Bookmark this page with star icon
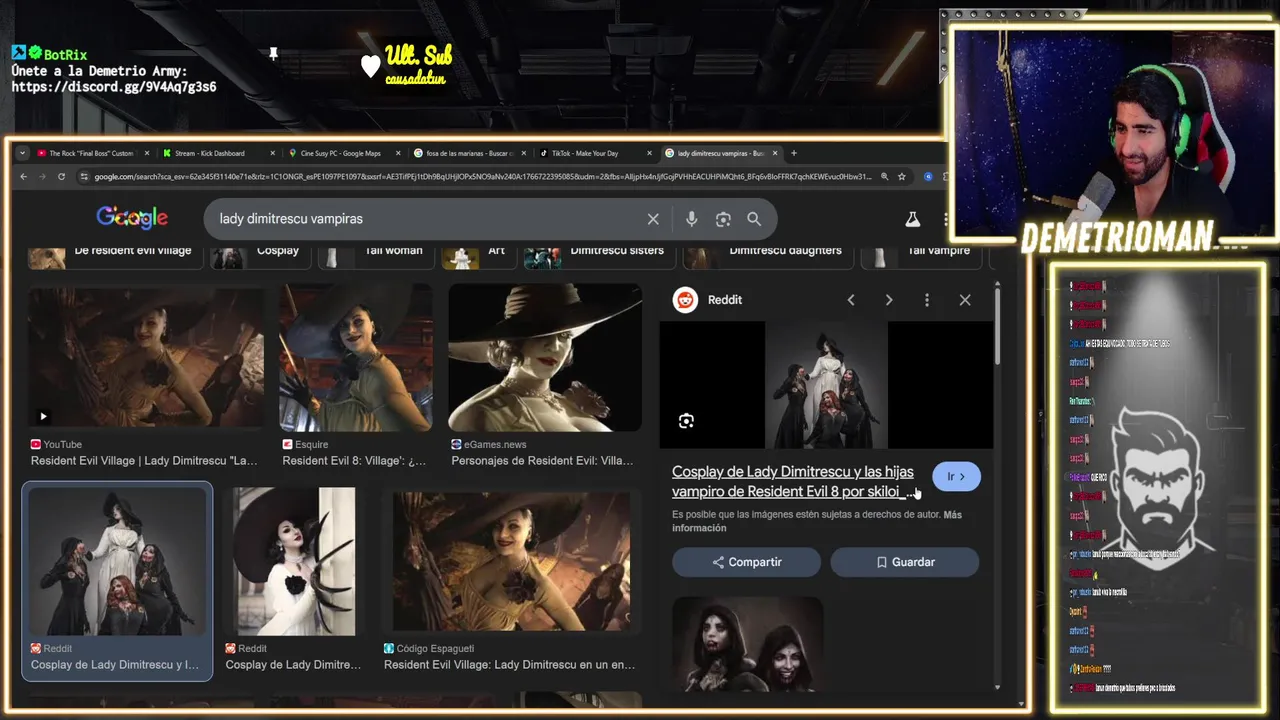The height and width of the screenshot is (720, 1280). tap(902, 177)
